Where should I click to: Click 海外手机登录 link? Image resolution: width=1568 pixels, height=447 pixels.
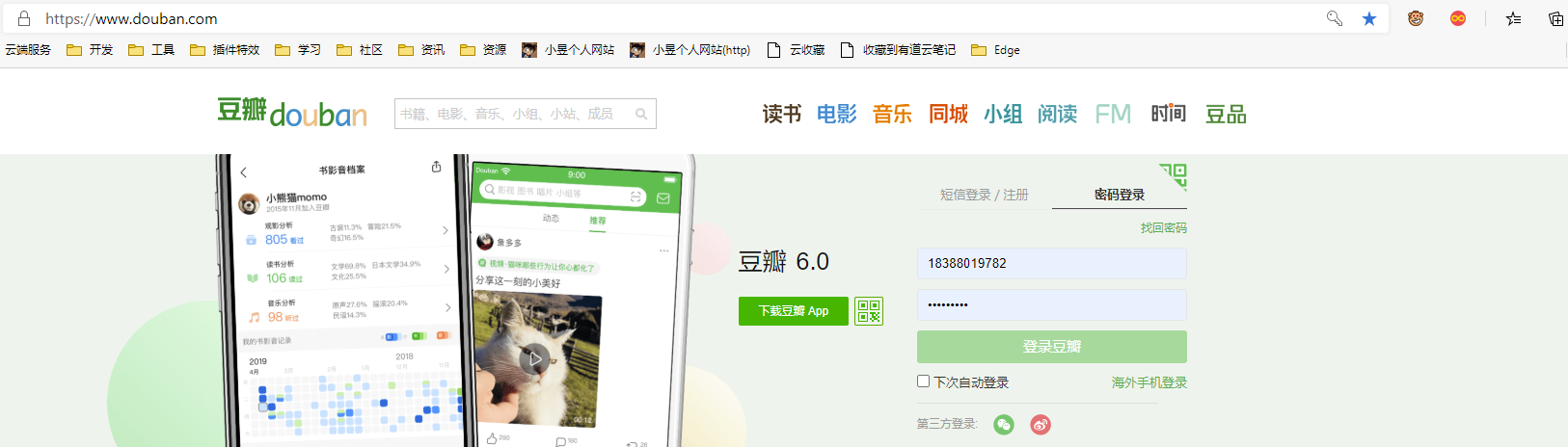pyautogui.click(x=1149, y=382)
